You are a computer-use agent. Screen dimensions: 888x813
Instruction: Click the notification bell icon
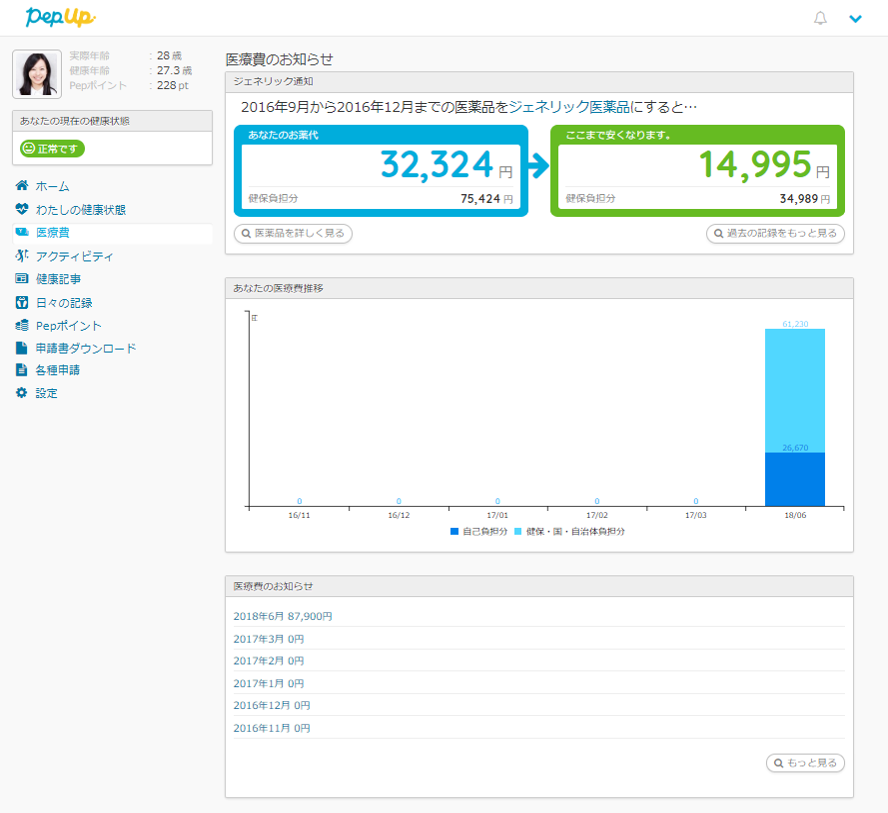click(820, 18)
